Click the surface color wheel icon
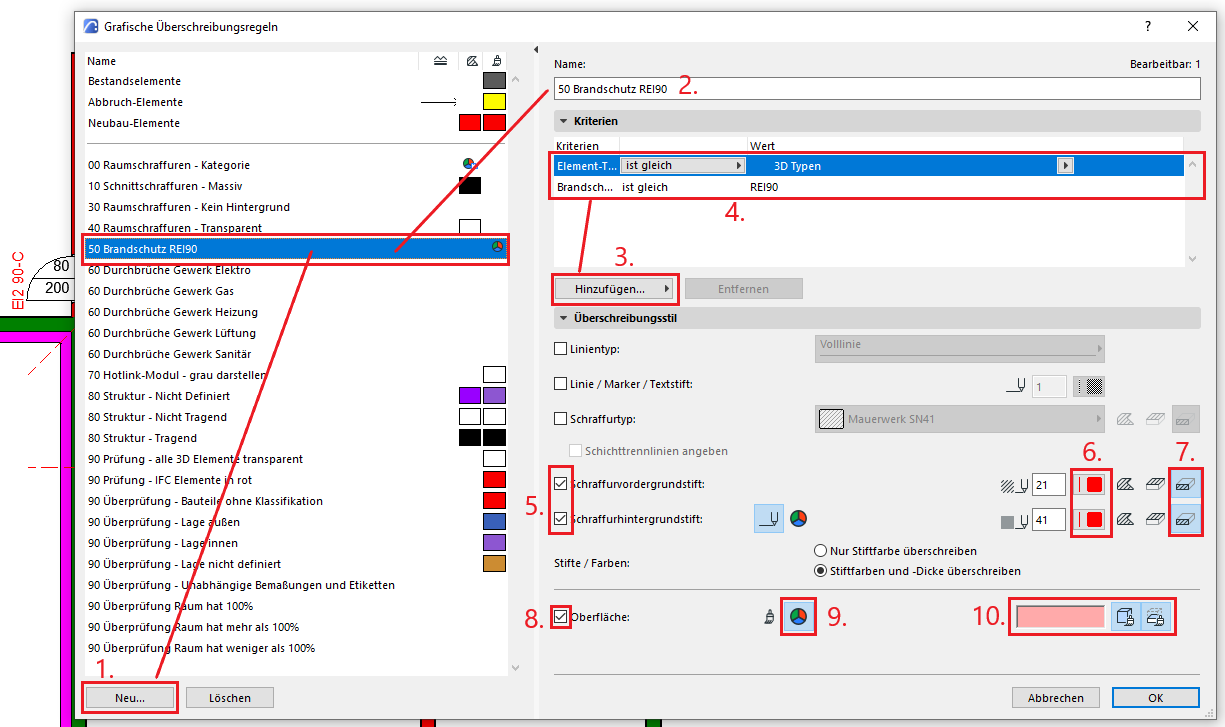1225x727 pixels. pyautogui.click(x=797, y=617)
